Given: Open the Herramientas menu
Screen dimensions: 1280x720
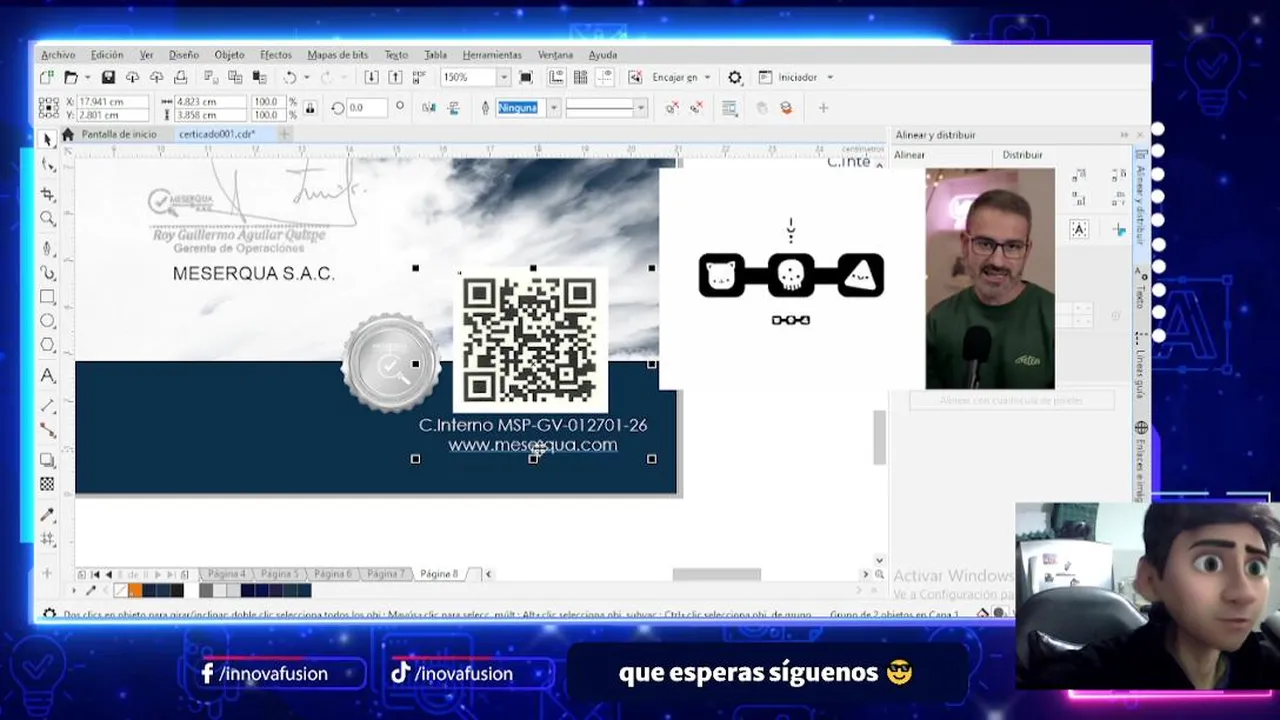Looking at the screenshot, I should 492,55.
